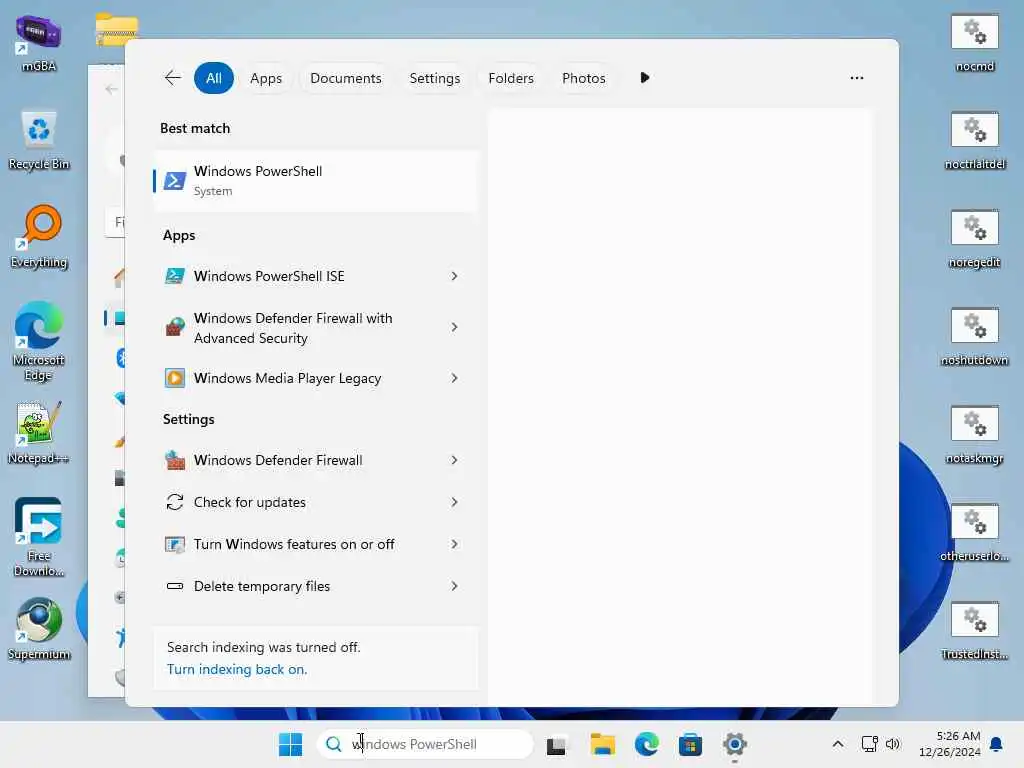Open the search options three-dot menu

click(857, 78)
